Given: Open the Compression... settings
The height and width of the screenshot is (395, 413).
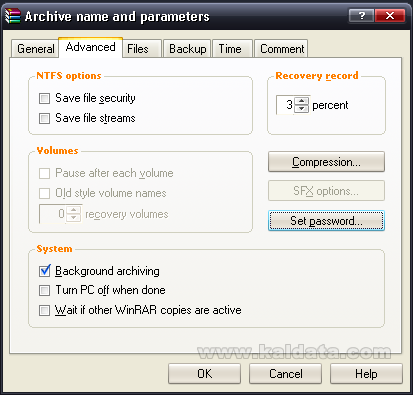Looking at the screenshot, I should (326, 162).
